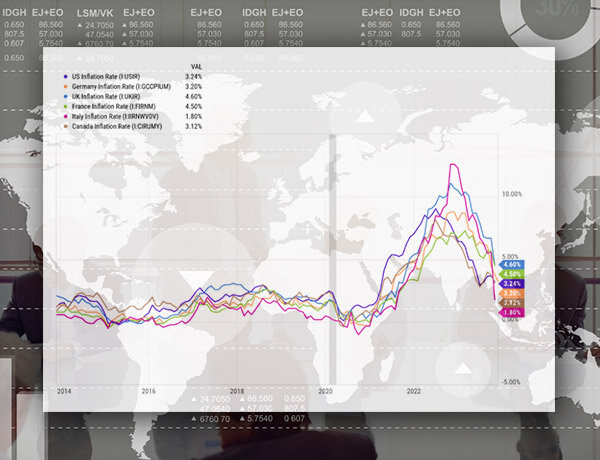This screenshot has height=460, width=600.
Task: Click the magenta Italy Inflation Rate legend dot
Action: pyautogui.click(x=65, y=117)
